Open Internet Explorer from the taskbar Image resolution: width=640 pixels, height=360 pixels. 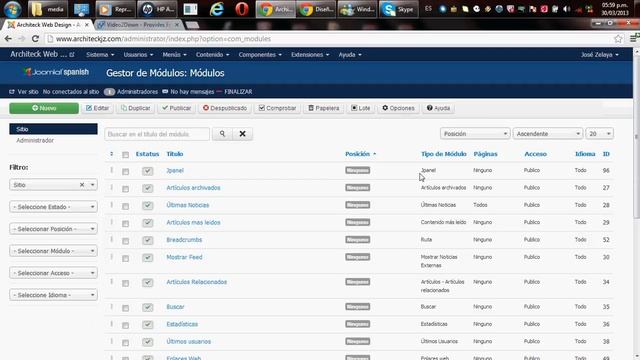coord(216,9)
